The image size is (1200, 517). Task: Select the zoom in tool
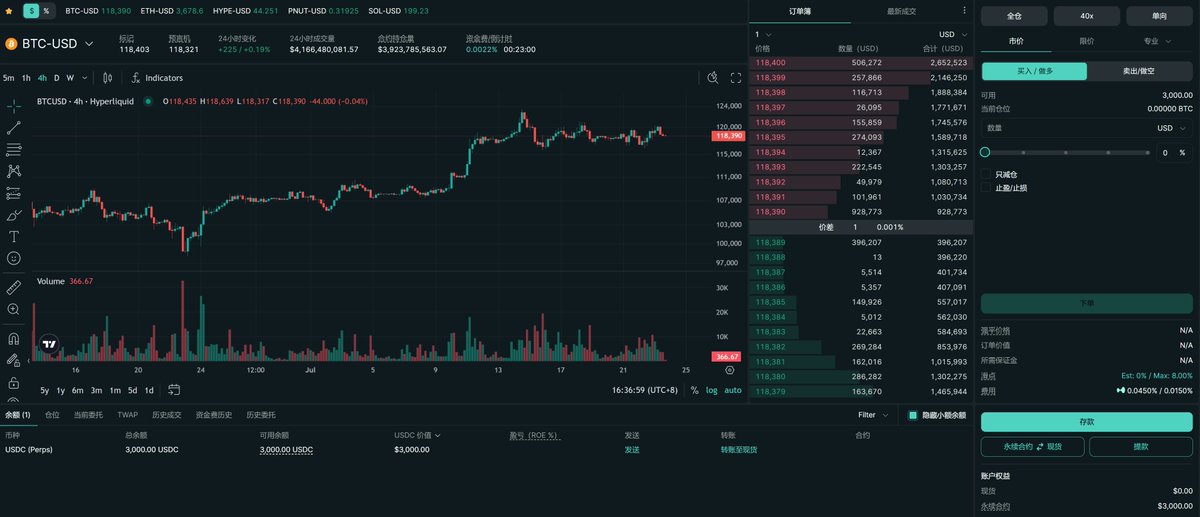(x=14, y=309)
